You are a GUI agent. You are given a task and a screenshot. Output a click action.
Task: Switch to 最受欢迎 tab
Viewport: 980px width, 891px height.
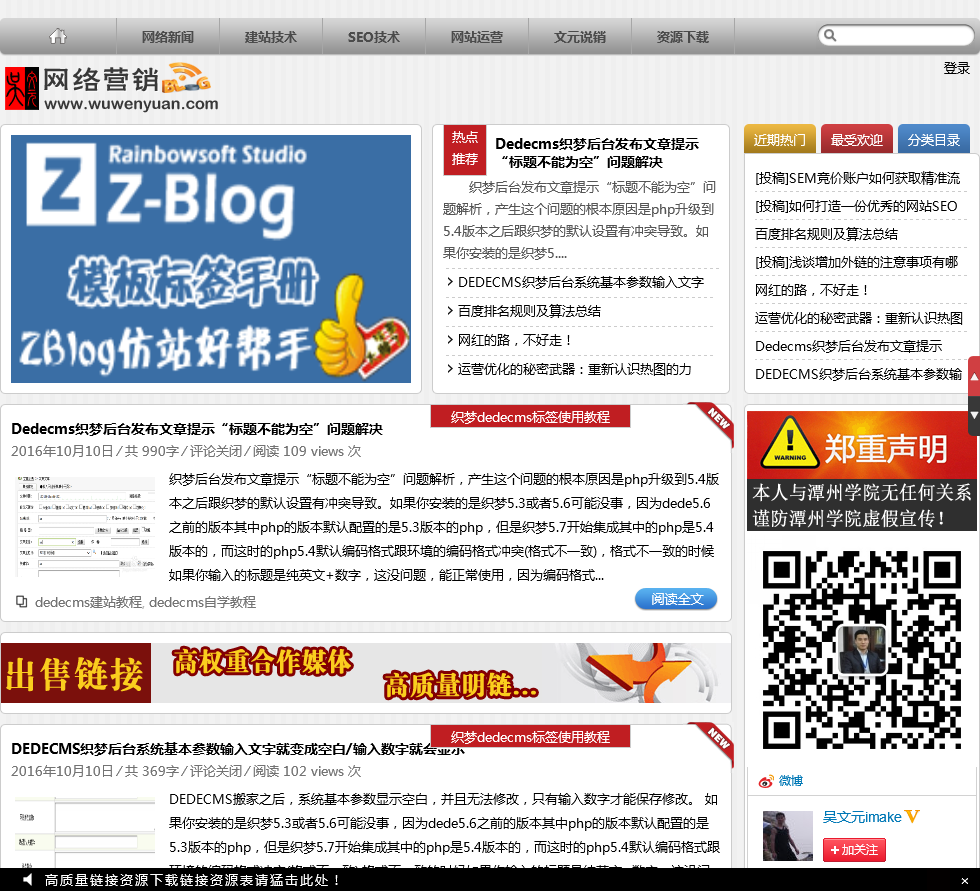pos(856,139)
